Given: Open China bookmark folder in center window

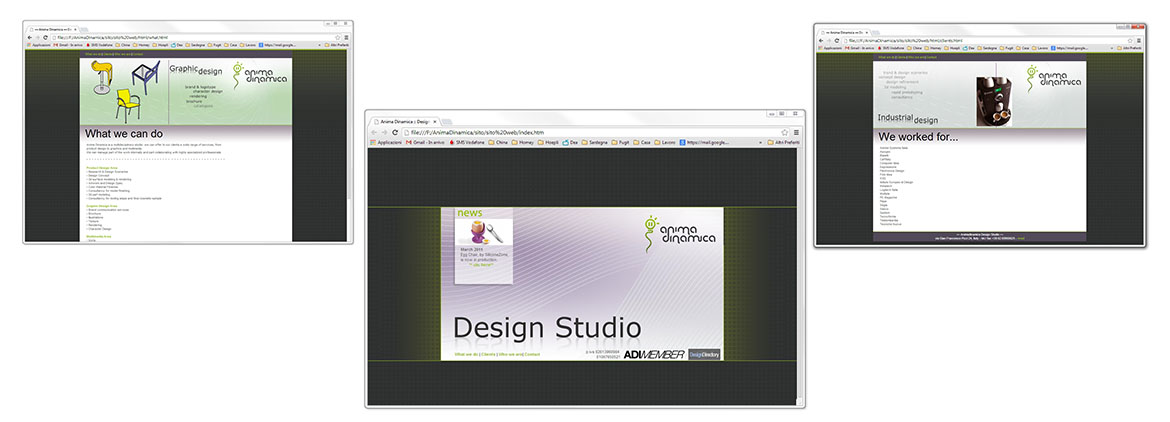Looking at the screenshot, I should [498, 142].
